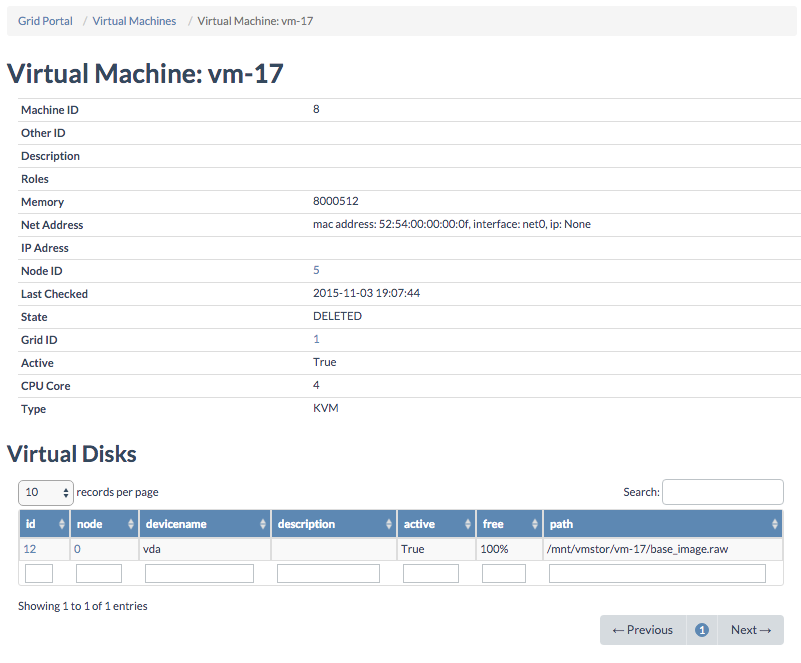
Task: Follow the Grid ID 1 link
Action: 316,339
